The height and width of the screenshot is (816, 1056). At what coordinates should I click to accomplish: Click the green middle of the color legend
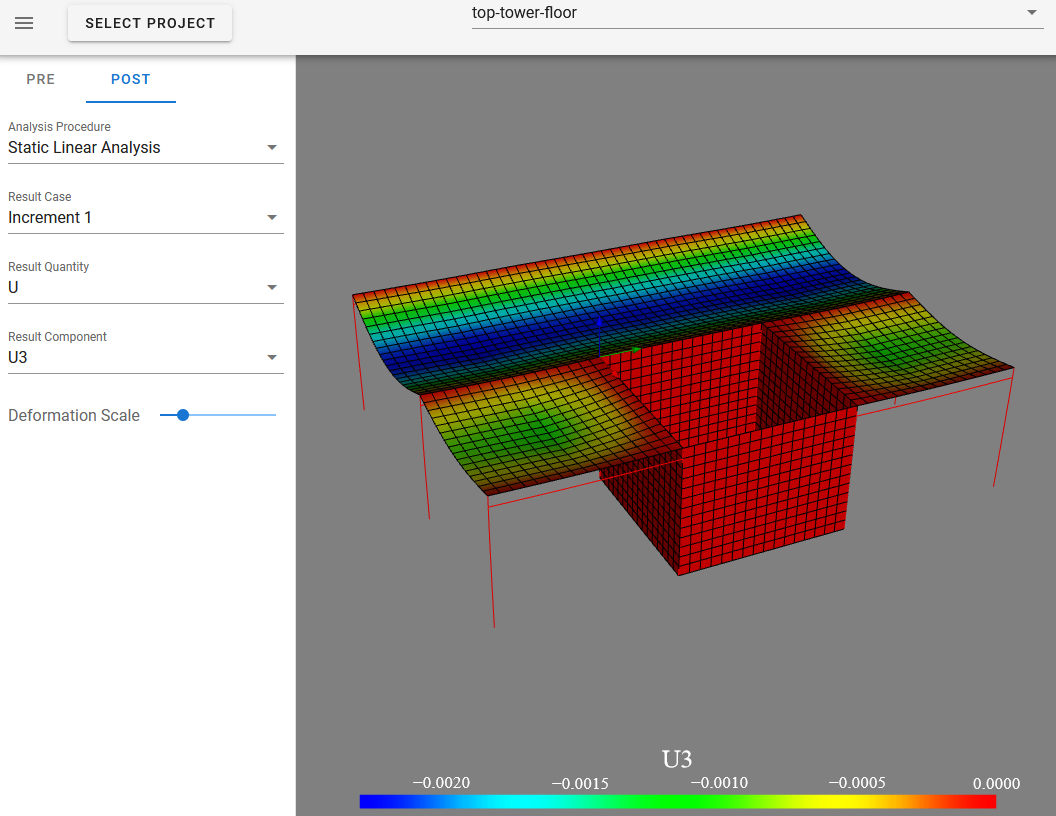pyautogui.click(x=678, y=801)
